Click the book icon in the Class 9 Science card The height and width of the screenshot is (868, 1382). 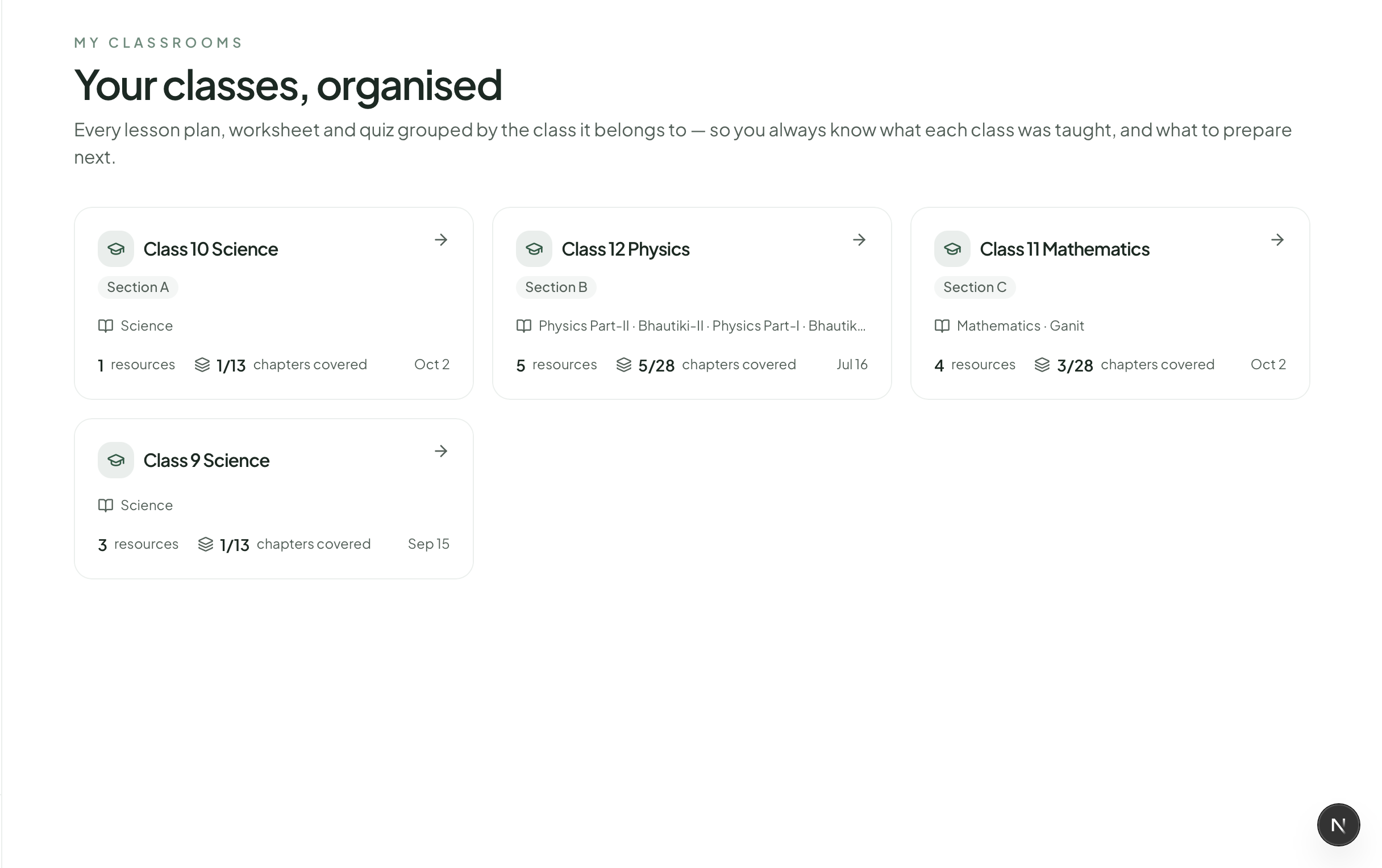106,506
